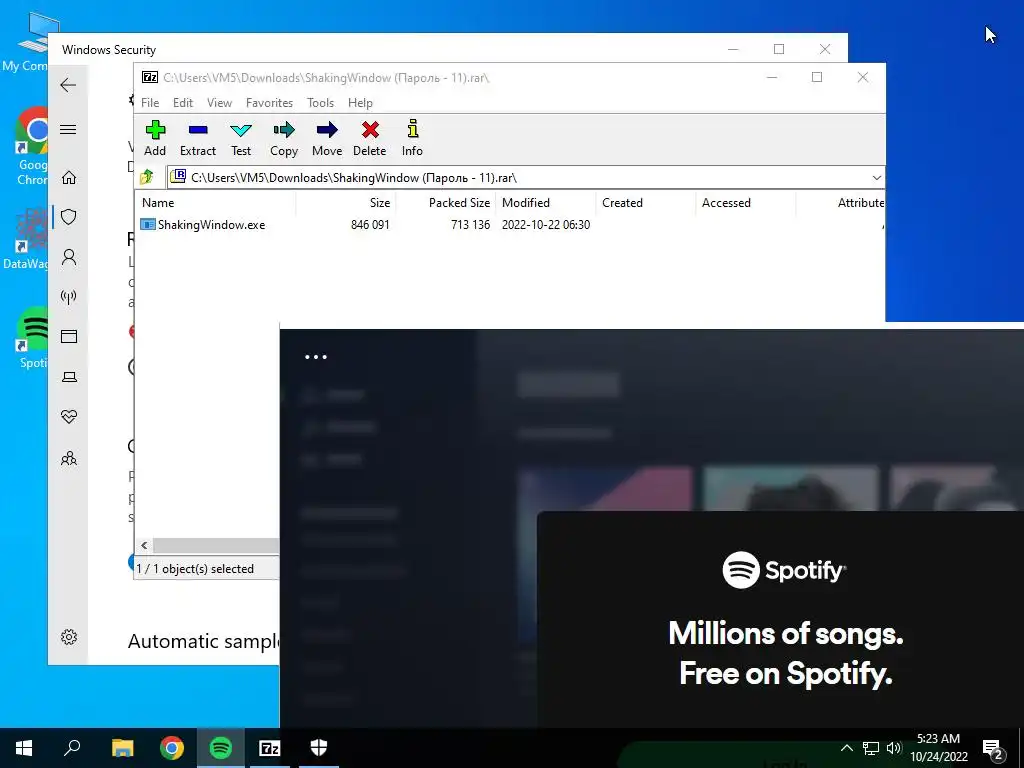
Task: Open the Tools menu
Action: point(320,103)
